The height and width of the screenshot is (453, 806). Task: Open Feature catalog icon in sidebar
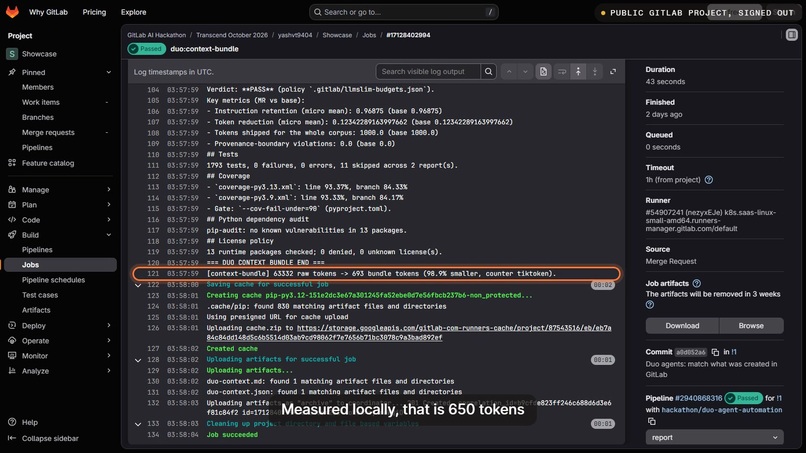[12, 163]
